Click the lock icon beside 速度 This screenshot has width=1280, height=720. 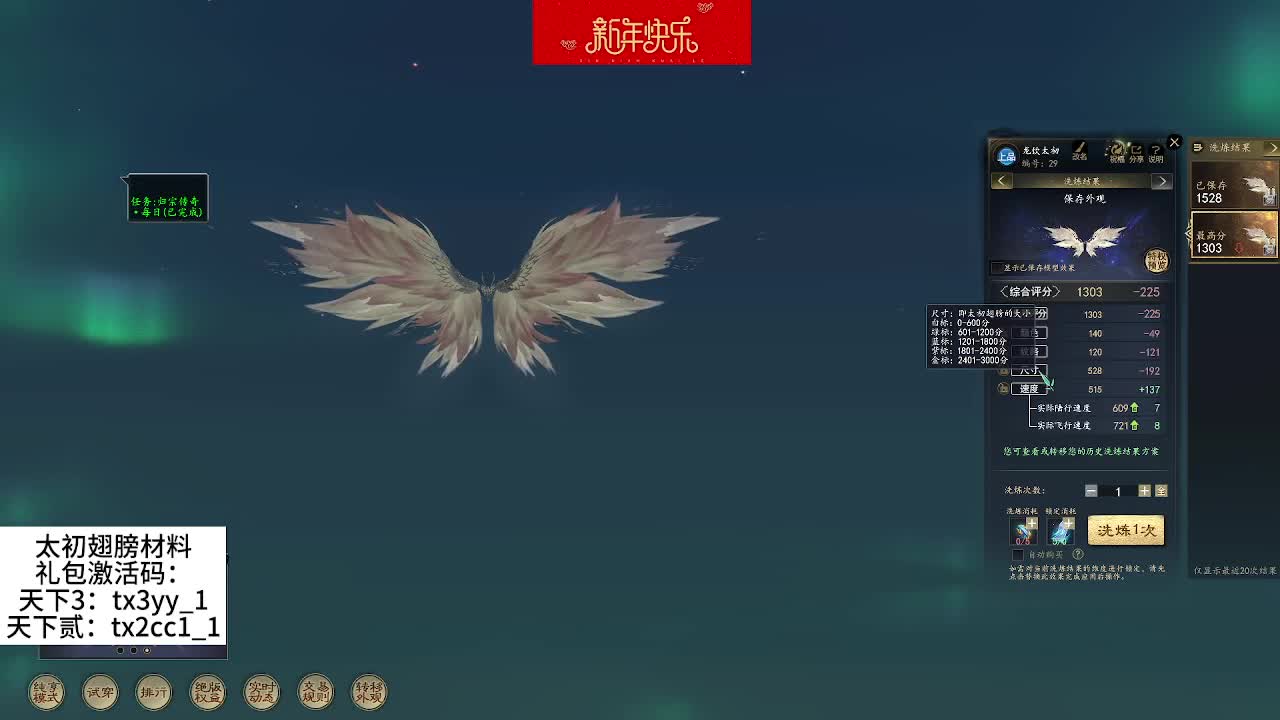tap(1004, 388)
